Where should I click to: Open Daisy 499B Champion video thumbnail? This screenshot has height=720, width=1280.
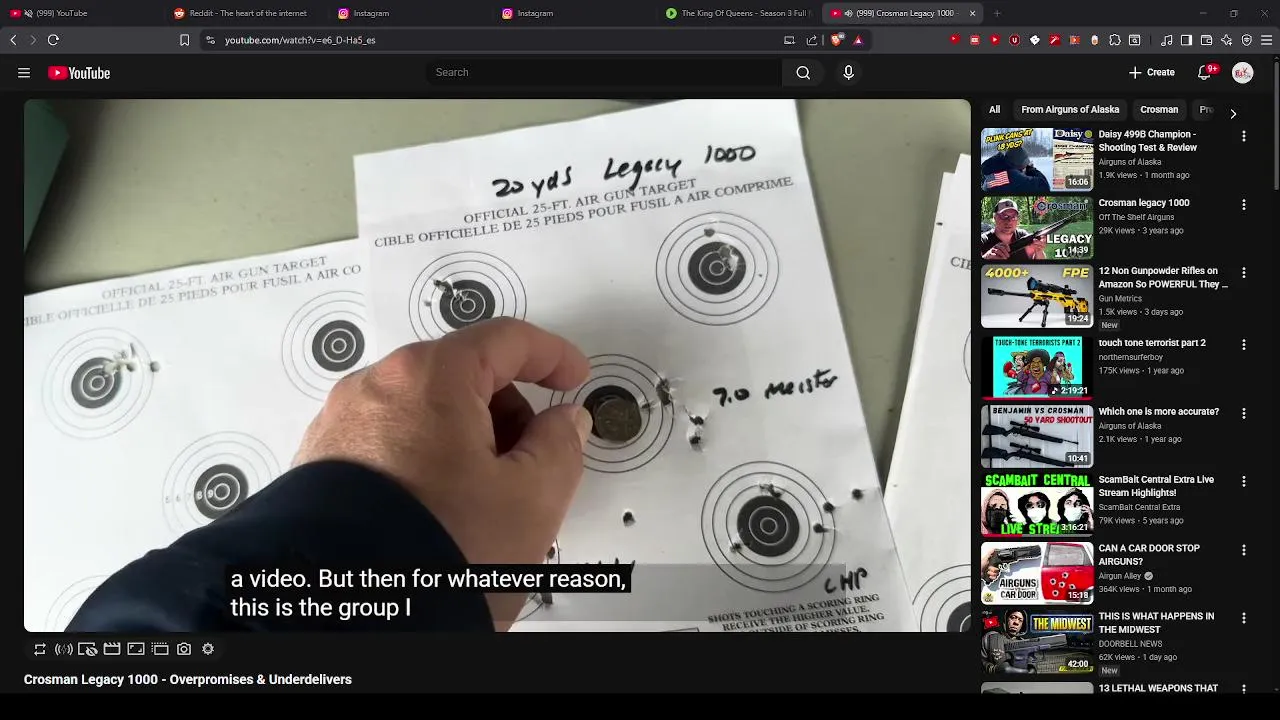point(1037,159)
